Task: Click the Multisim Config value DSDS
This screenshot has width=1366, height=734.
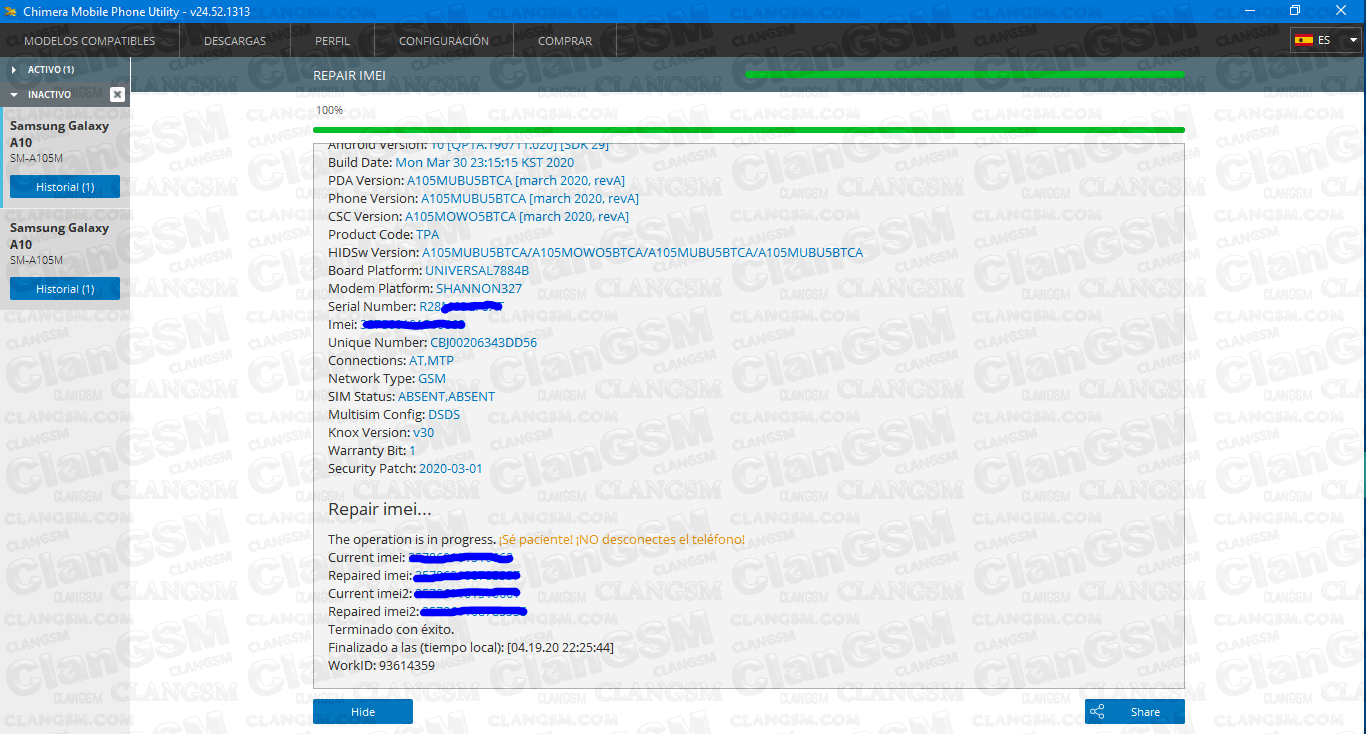Action: [x=444, y=414]
